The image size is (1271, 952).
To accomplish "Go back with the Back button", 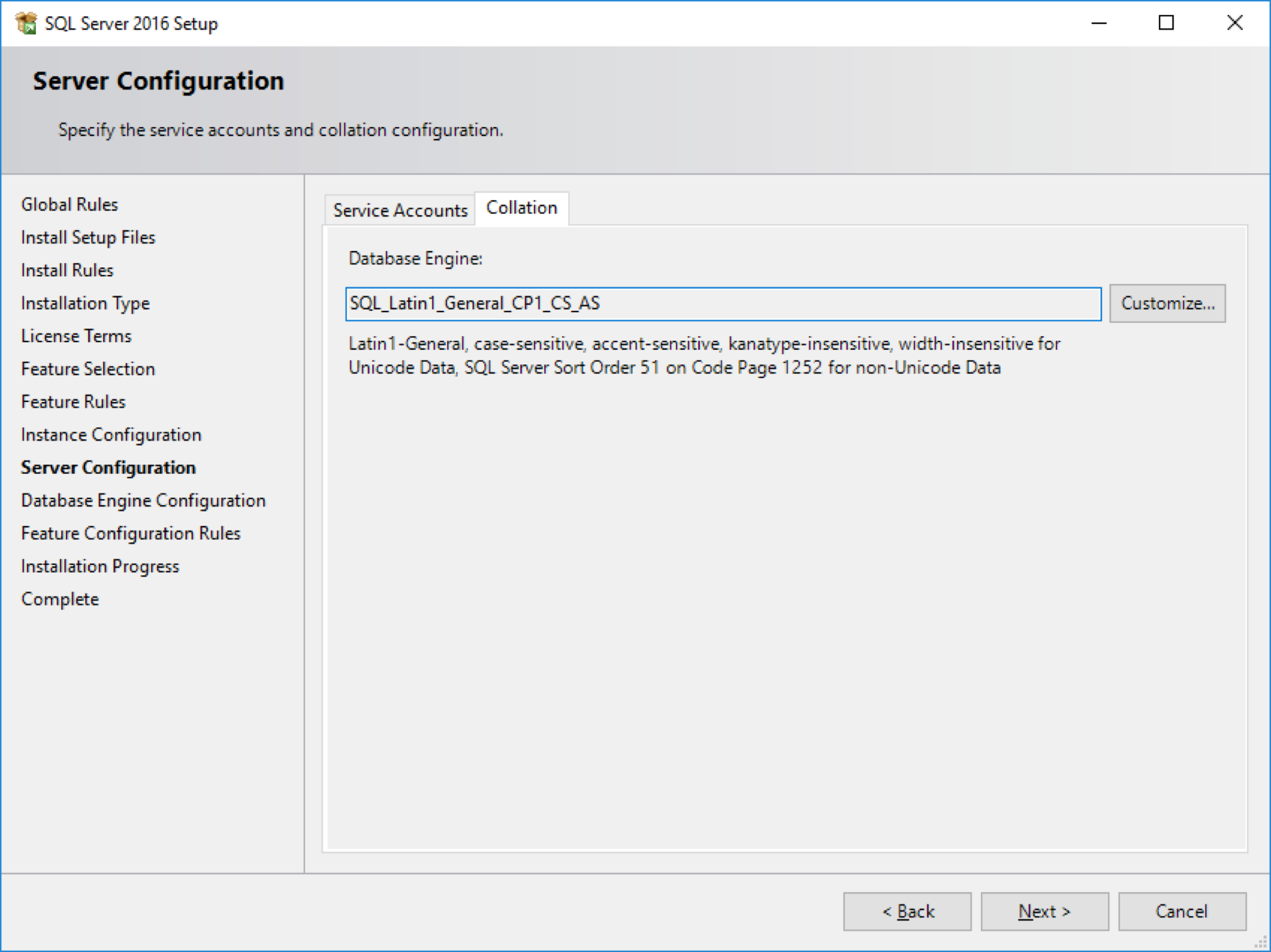I will pos(907,911).
